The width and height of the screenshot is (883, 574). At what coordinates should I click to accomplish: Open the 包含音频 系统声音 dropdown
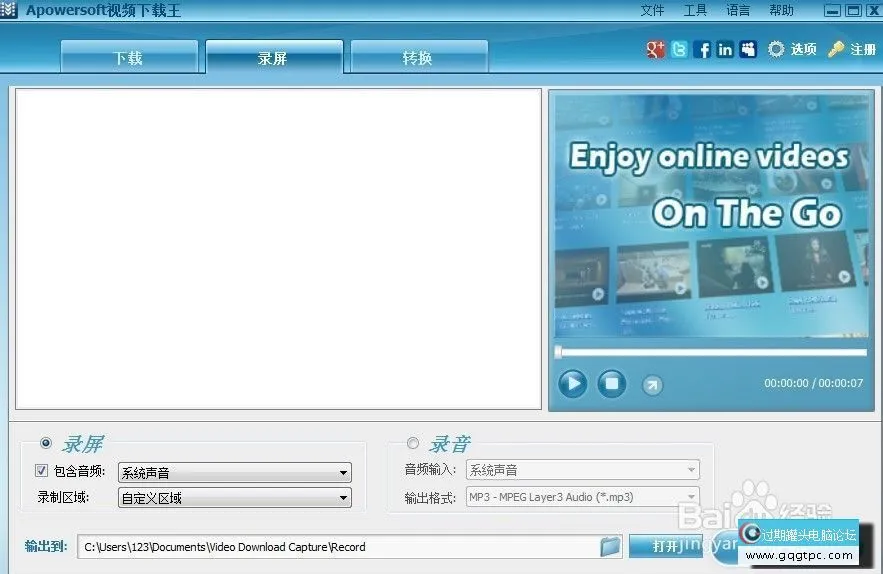(x=235, y=473)
